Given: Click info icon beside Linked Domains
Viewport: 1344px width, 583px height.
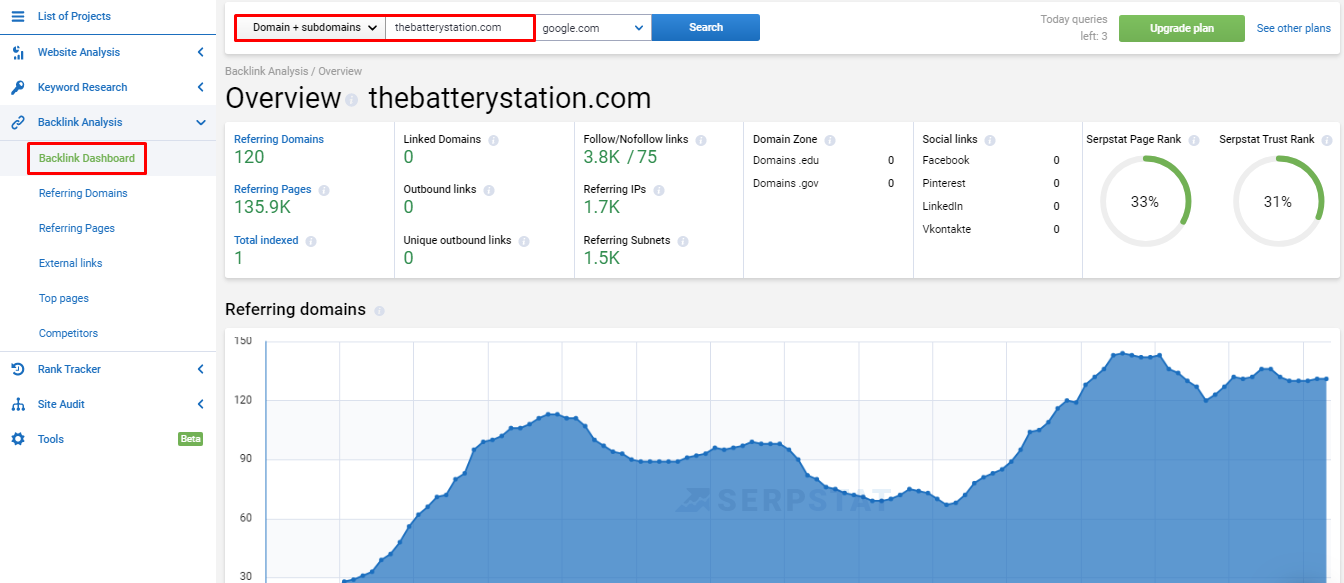Looking at the screenshot, I should pos(494,140).
